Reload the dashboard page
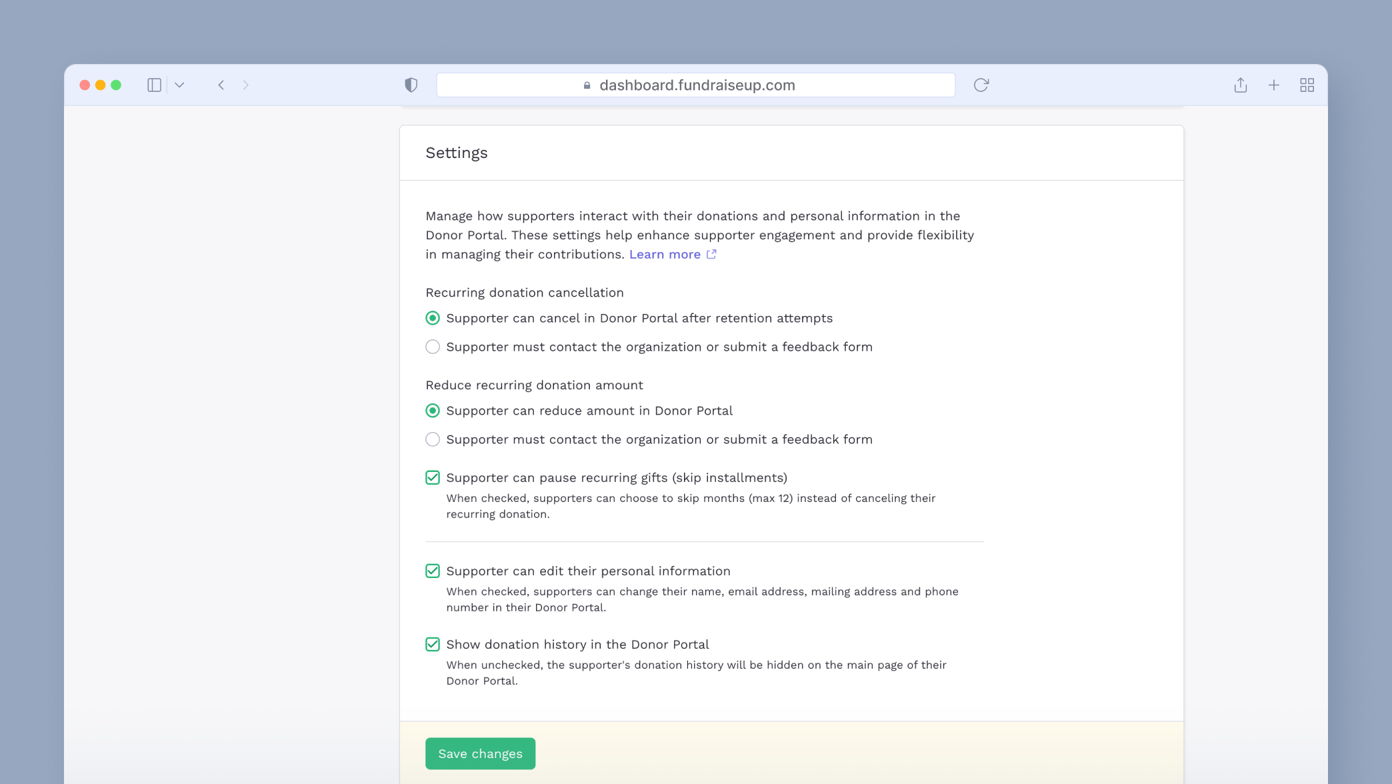The width and height of the screenshot is (1392, 784). click(x=980, y=85)
